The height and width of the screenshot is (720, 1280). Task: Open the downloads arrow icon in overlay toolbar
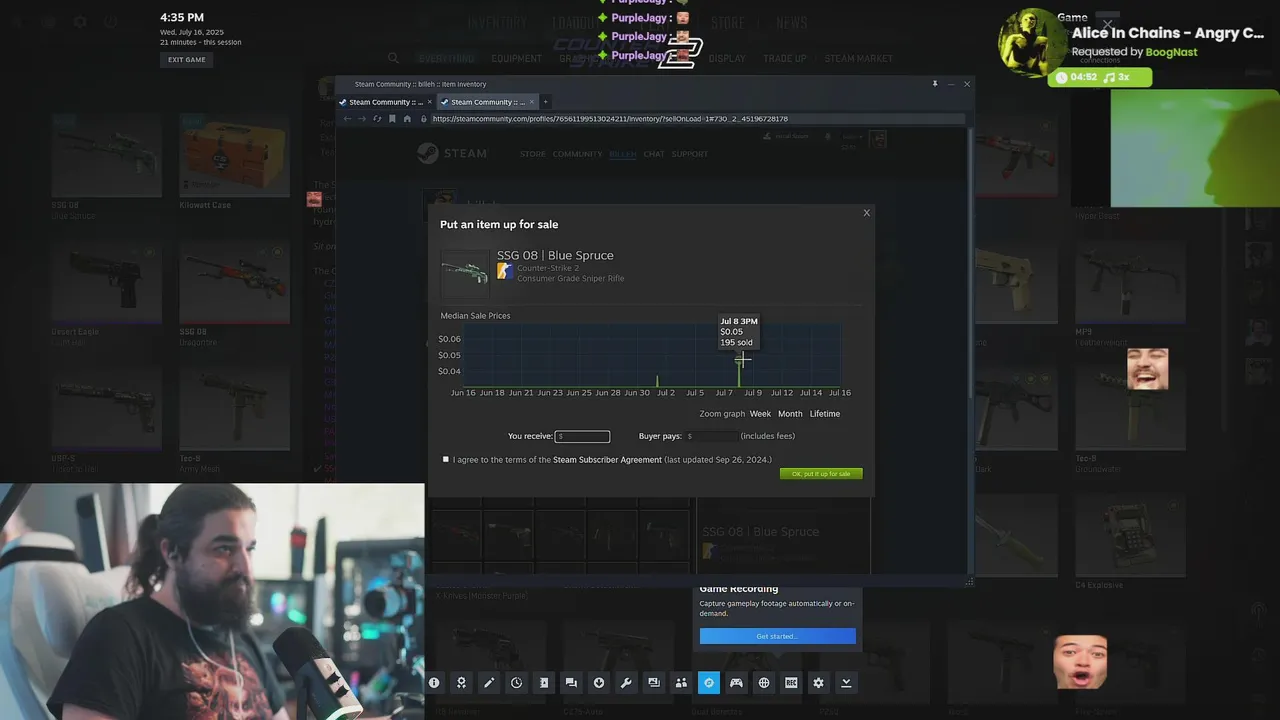[599, 683]
